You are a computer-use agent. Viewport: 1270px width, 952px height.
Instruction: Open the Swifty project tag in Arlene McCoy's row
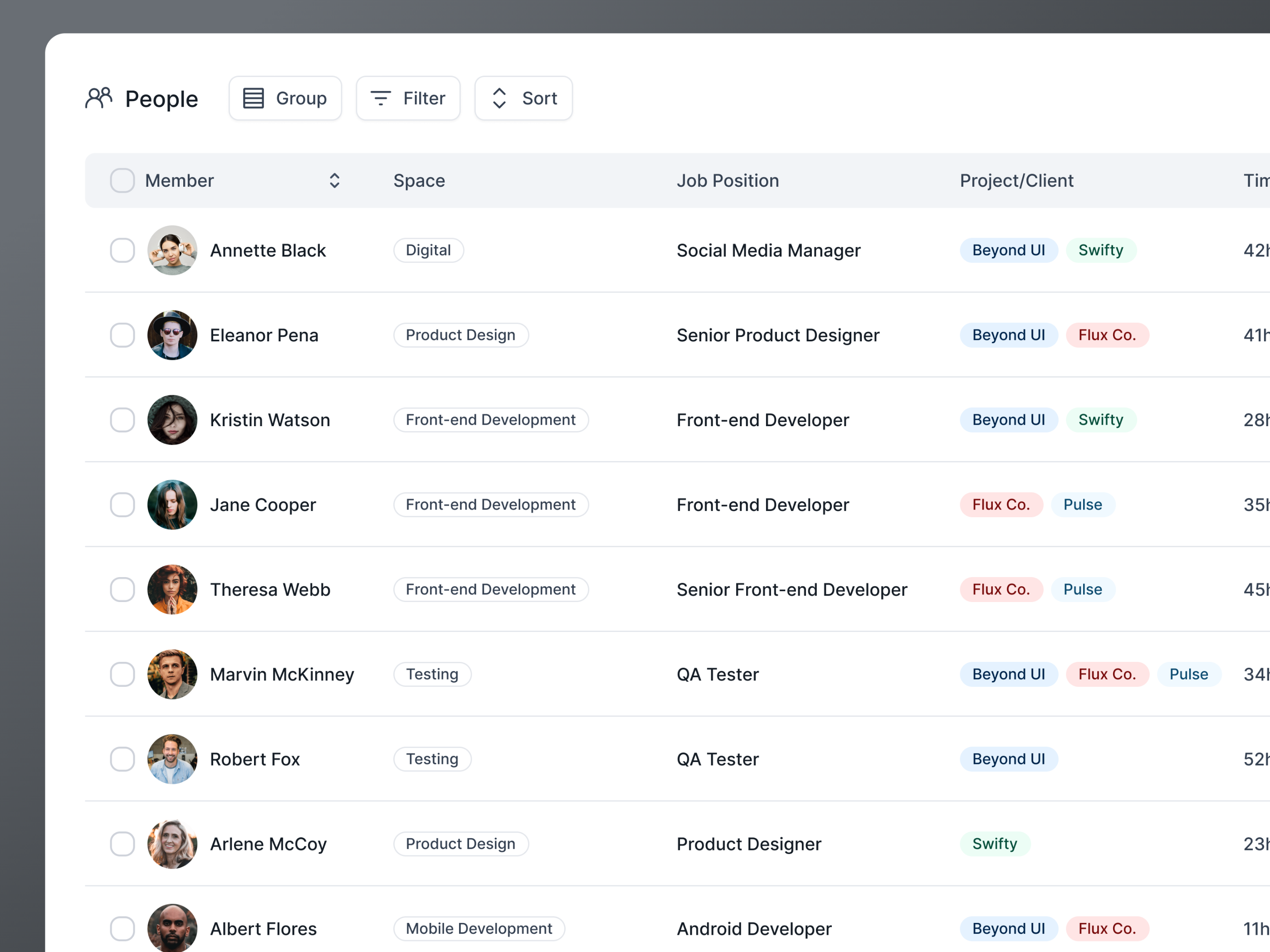[995, 844]
